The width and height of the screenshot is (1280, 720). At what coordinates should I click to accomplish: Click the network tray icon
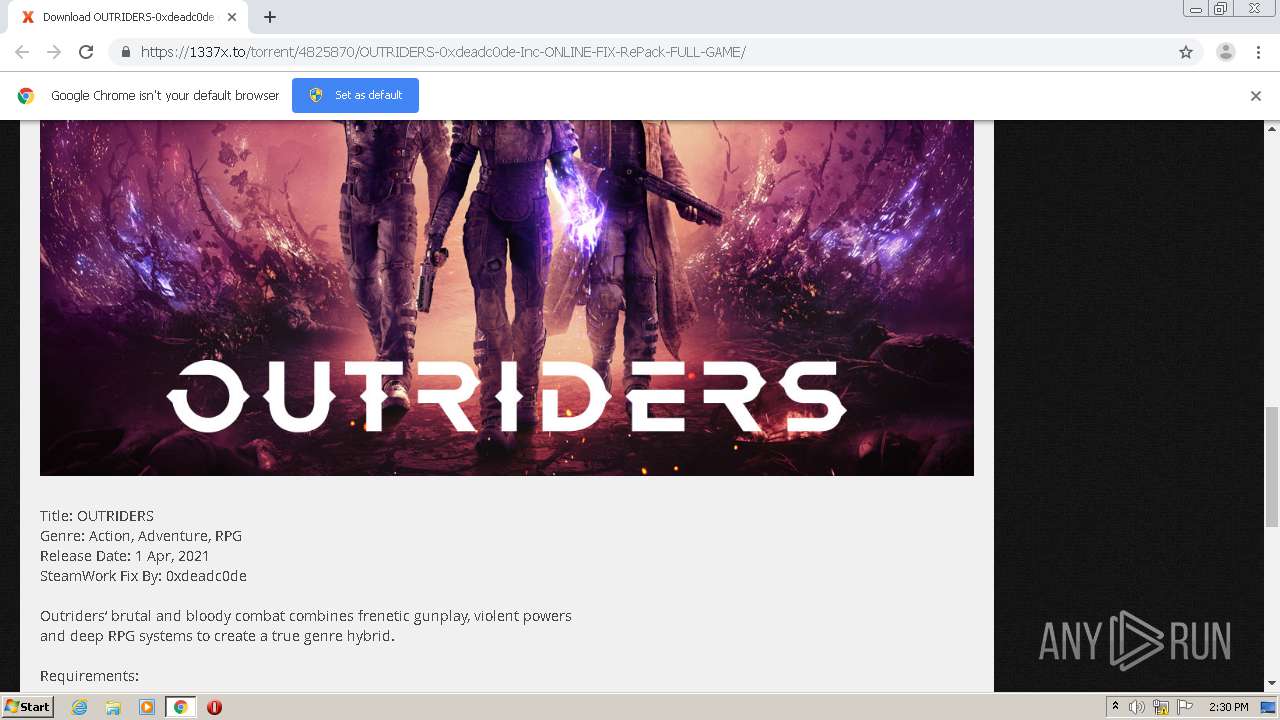tap(1160, 707)
